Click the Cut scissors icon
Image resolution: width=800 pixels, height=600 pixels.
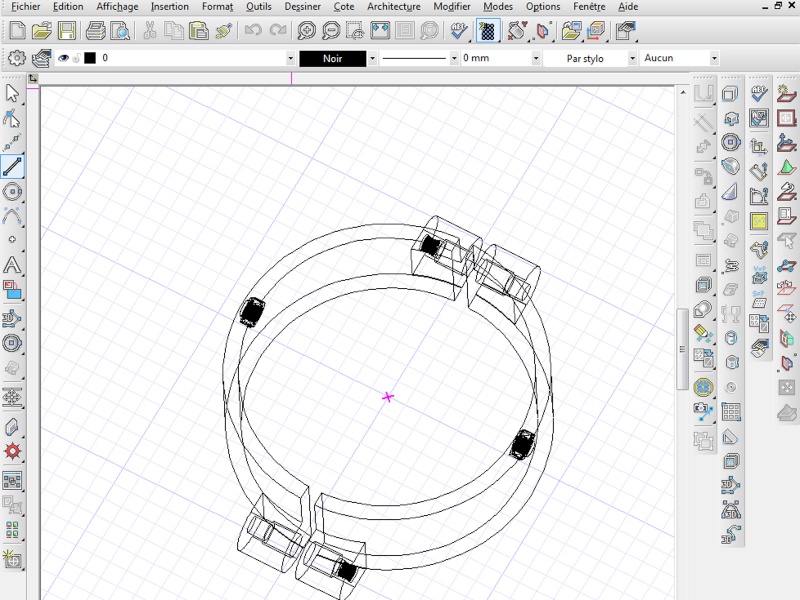(149, 31)
